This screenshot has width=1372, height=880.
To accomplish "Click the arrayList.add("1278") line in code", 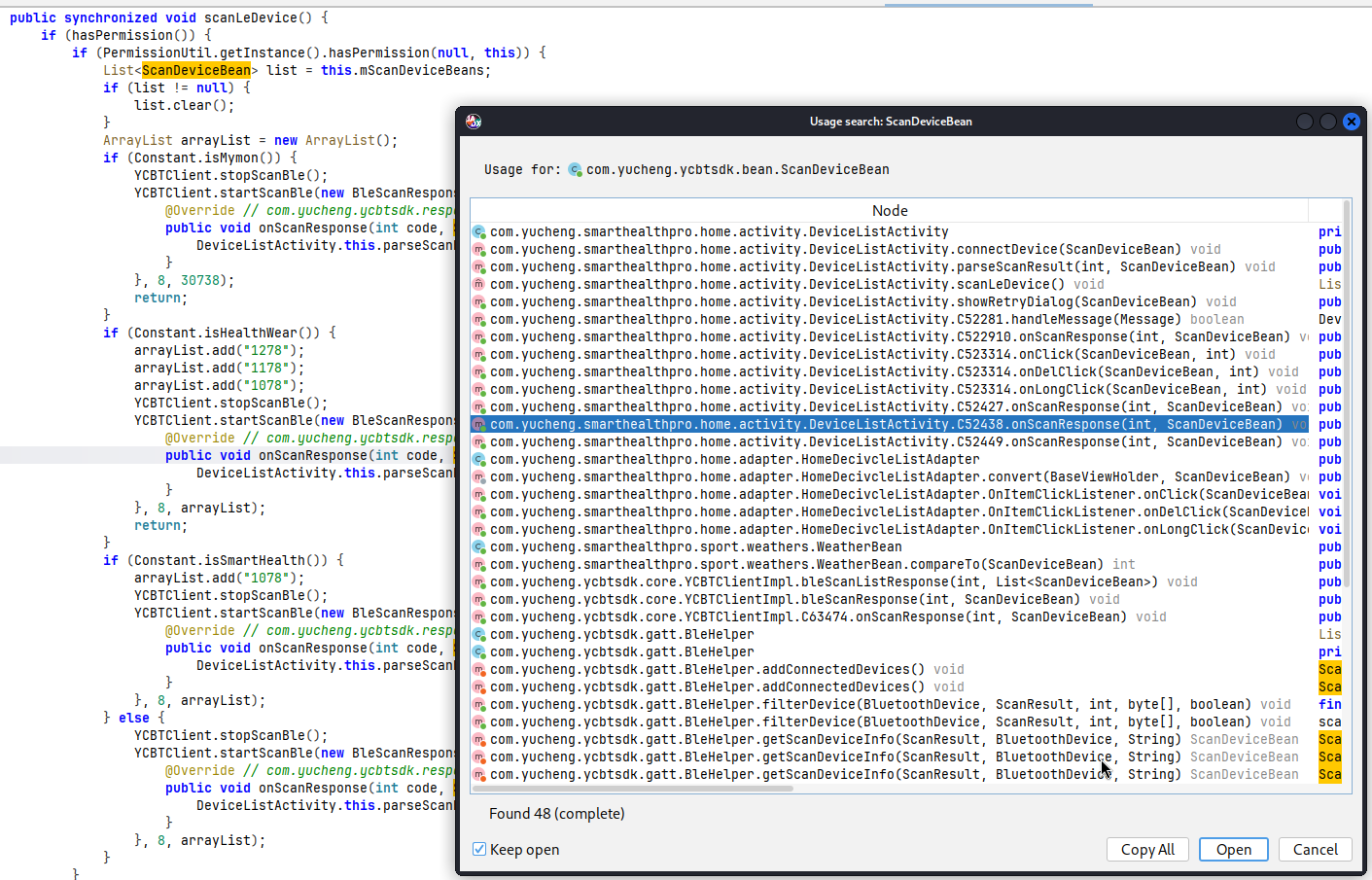I will (x=220, y=350).
